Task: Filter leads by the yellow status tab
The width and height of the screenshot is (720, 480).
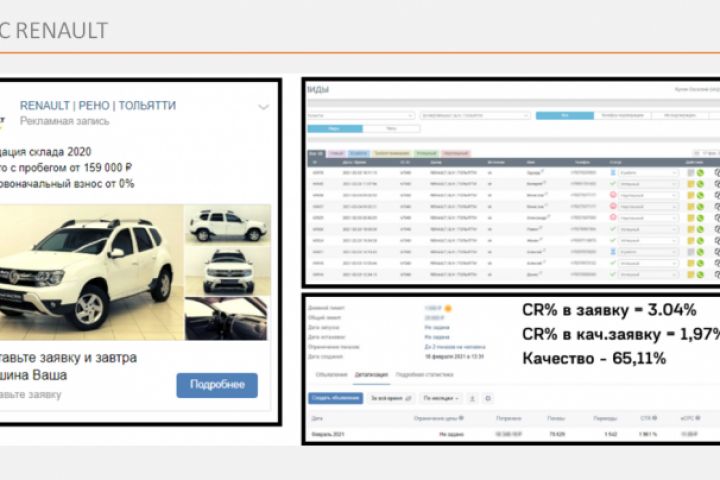Action: click(x=392, y=153)
